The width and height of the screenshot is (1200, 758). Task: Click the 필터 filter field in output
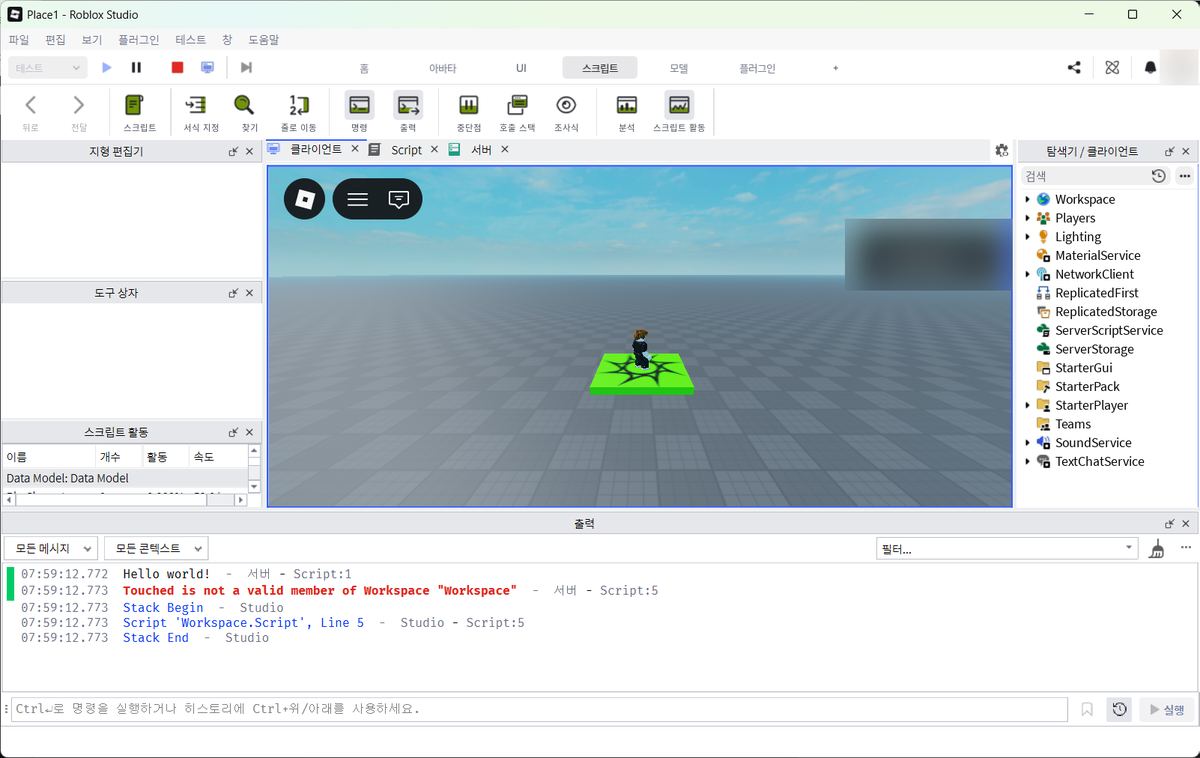(x=1007, y=548)
